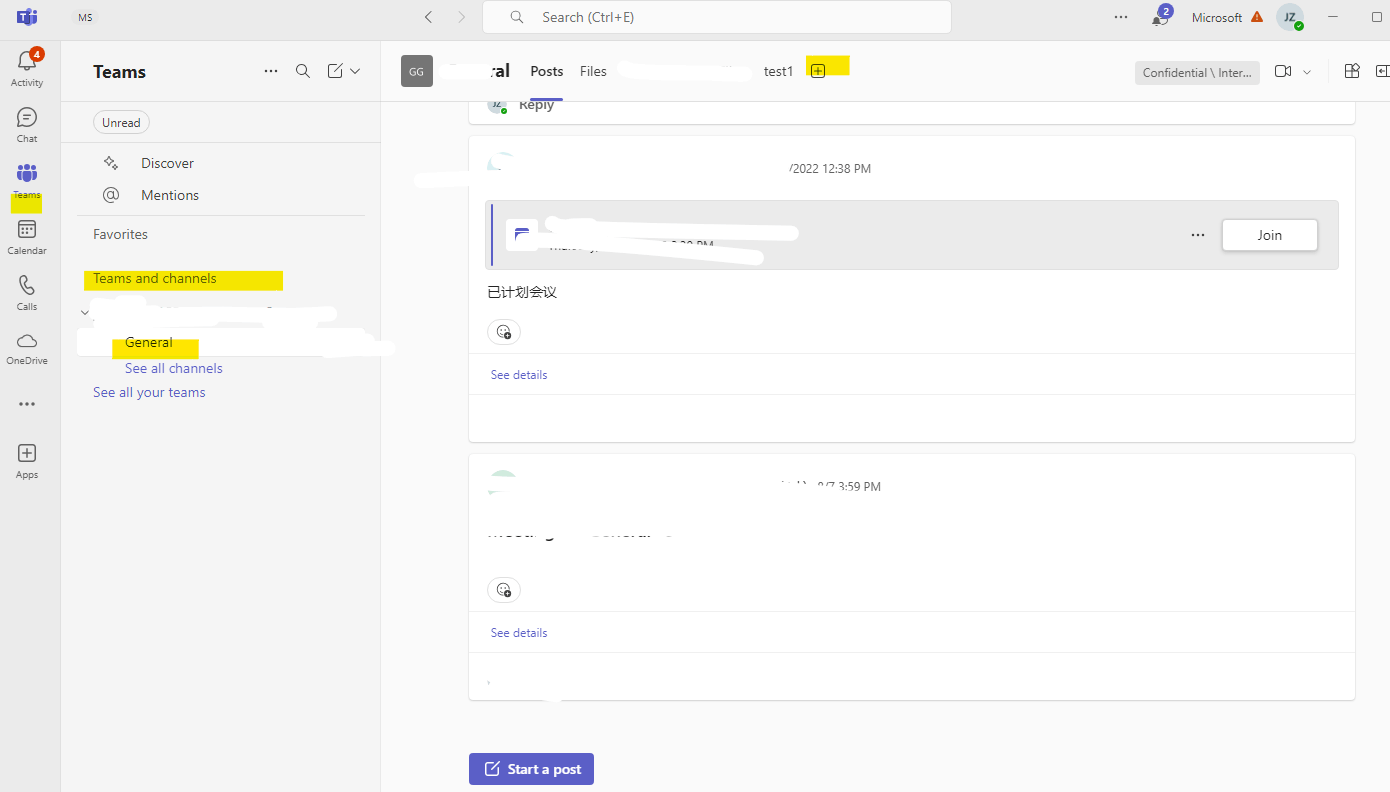Click the Teams and channels header

[155, 278]
